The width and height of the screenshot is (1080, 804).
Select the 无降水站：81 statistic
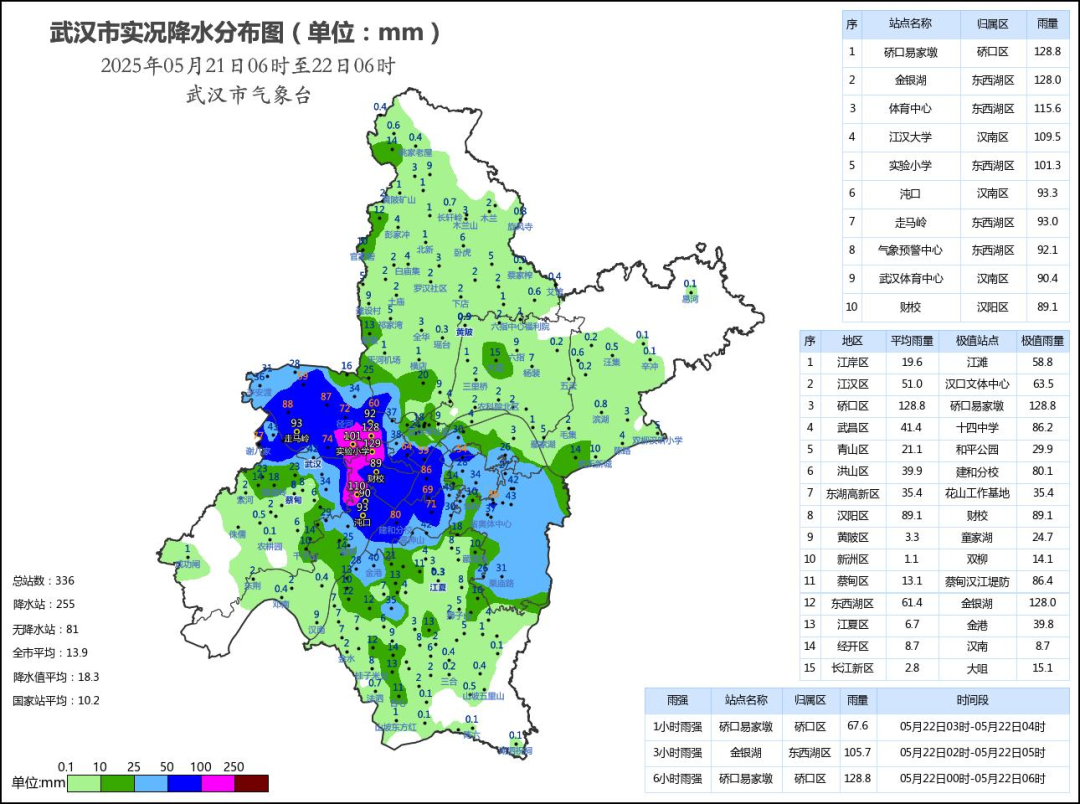coord(45,629)
